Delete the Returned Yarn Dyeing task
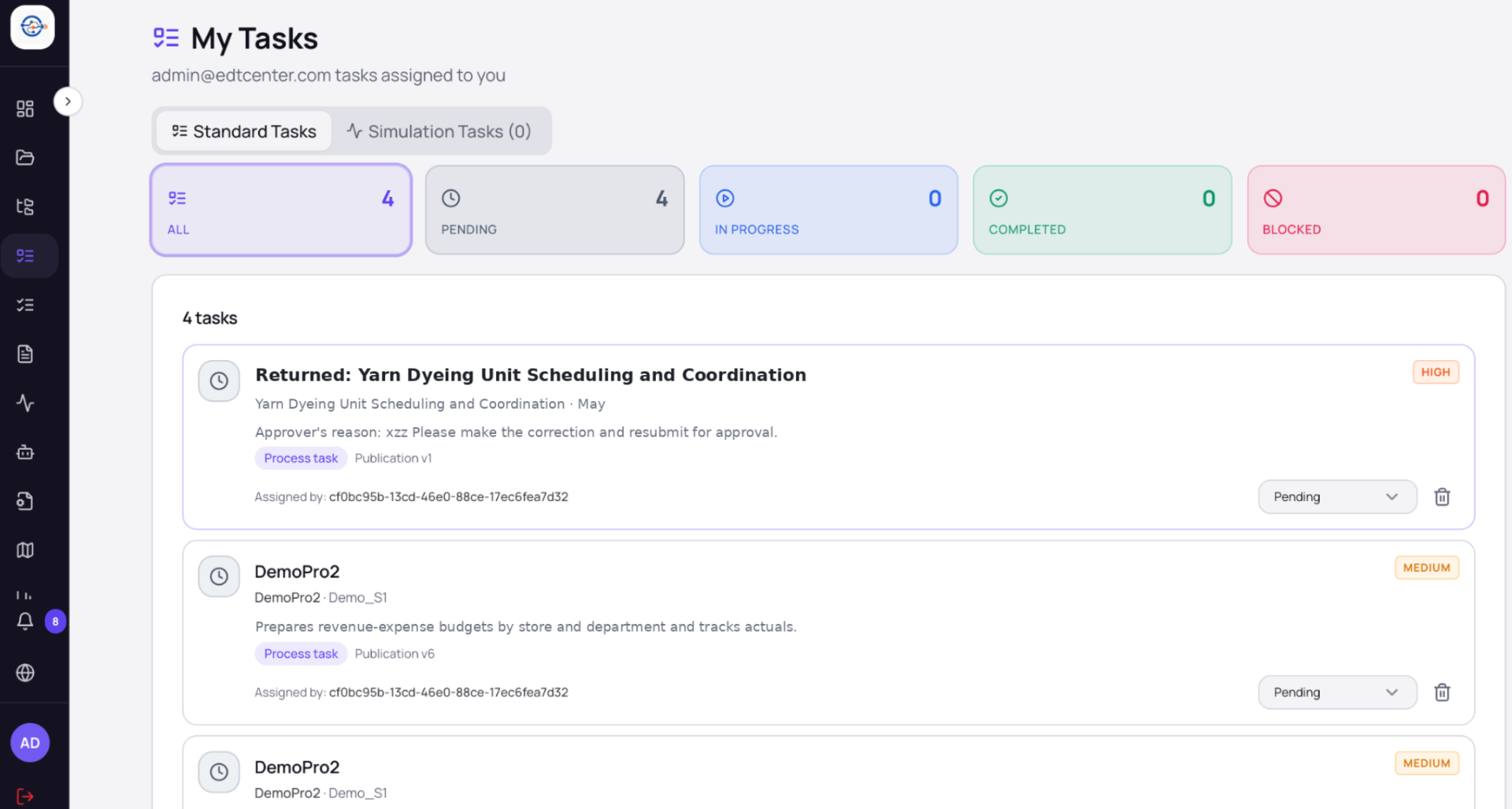1512x809 pixels. coord(1442,497)
